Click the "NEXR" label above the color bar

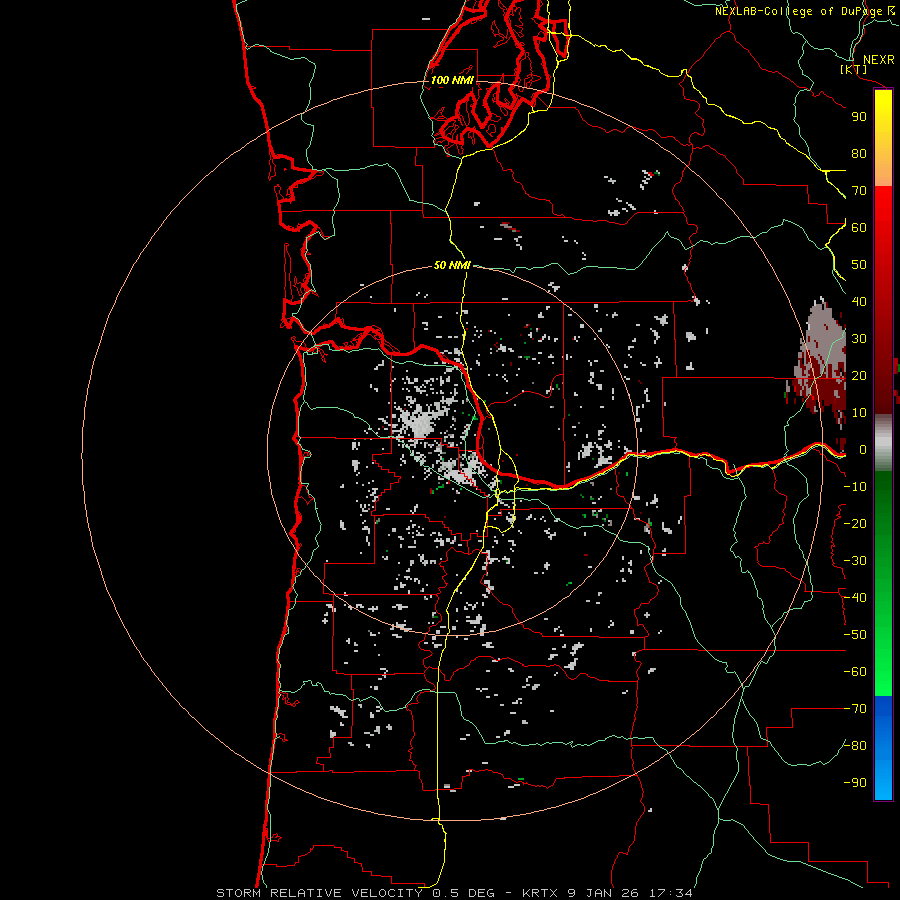879,60
